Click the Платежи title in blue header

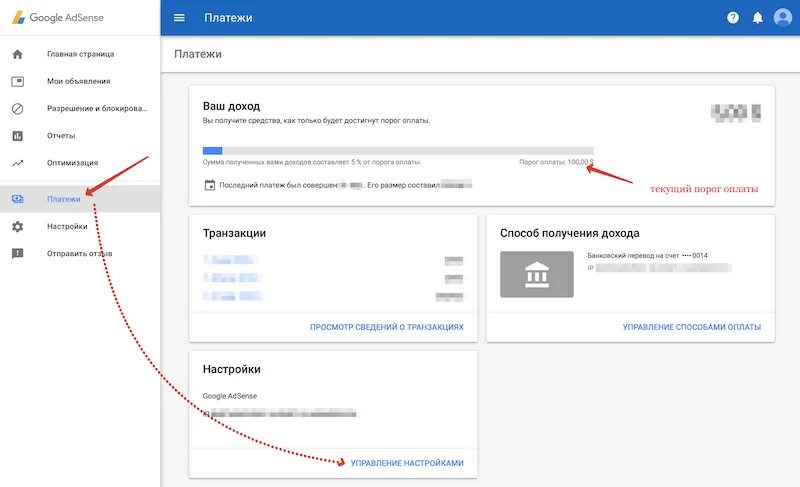point(228,18)
